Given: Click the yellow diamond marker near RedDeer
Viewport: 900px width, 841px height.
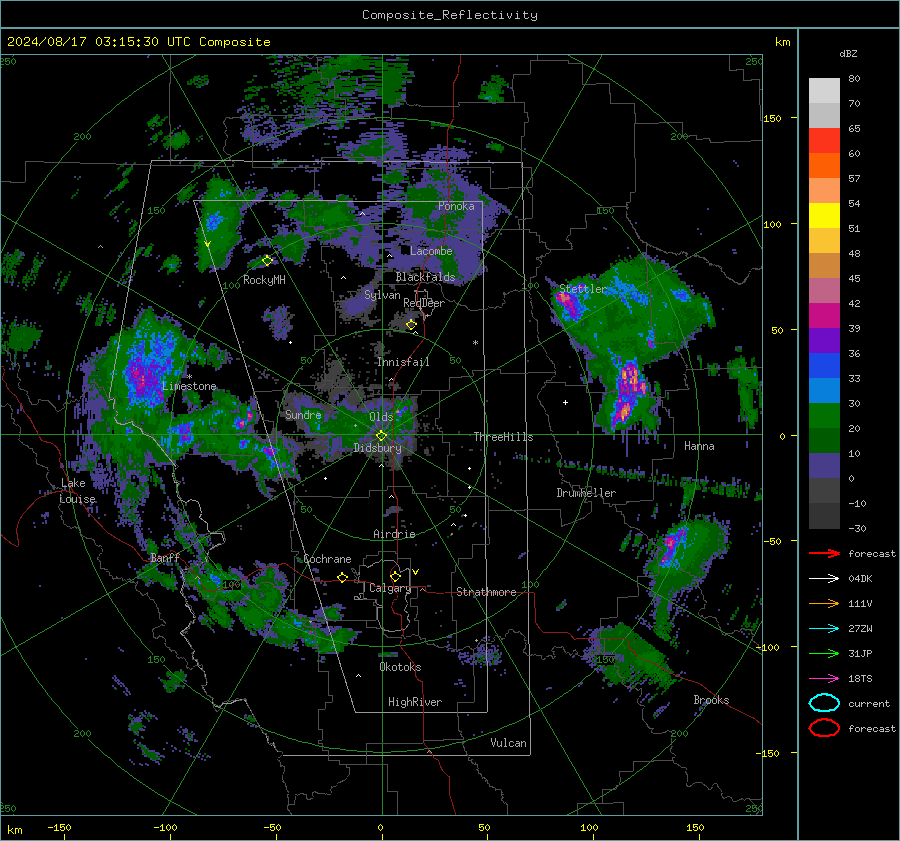Looking at the screenshot, I should click(x=411, y=325).
